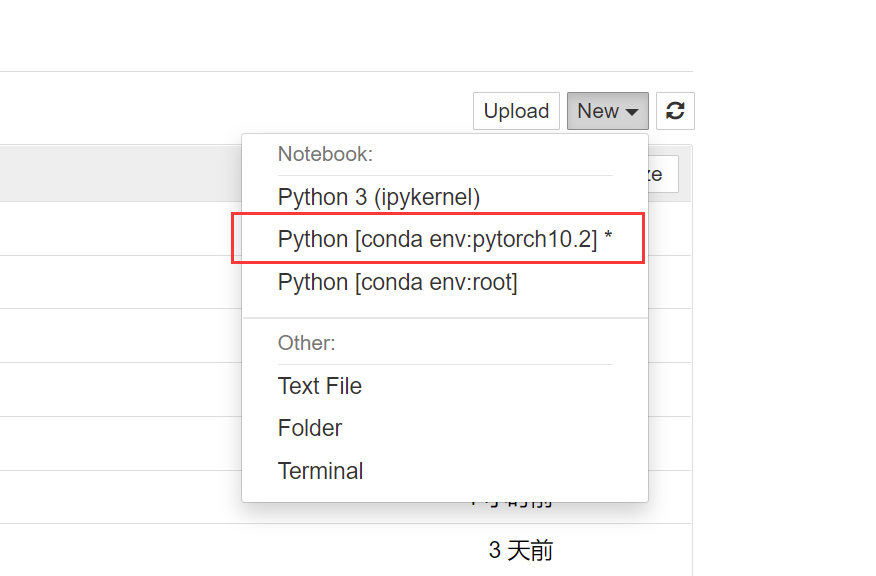Choose Python [conda env:root] notebook

(x=397, y=282)
